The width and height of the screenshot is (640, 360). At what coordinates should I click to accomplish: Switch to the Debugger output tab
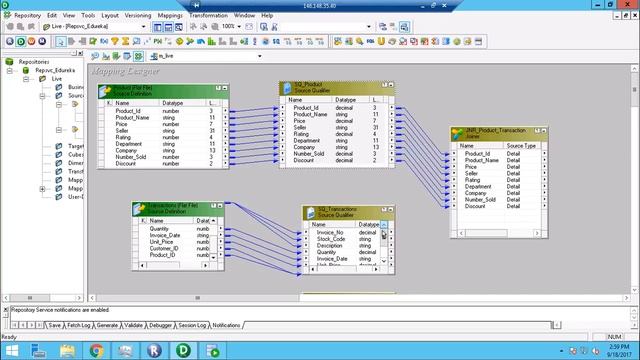[x=160, y=325]
